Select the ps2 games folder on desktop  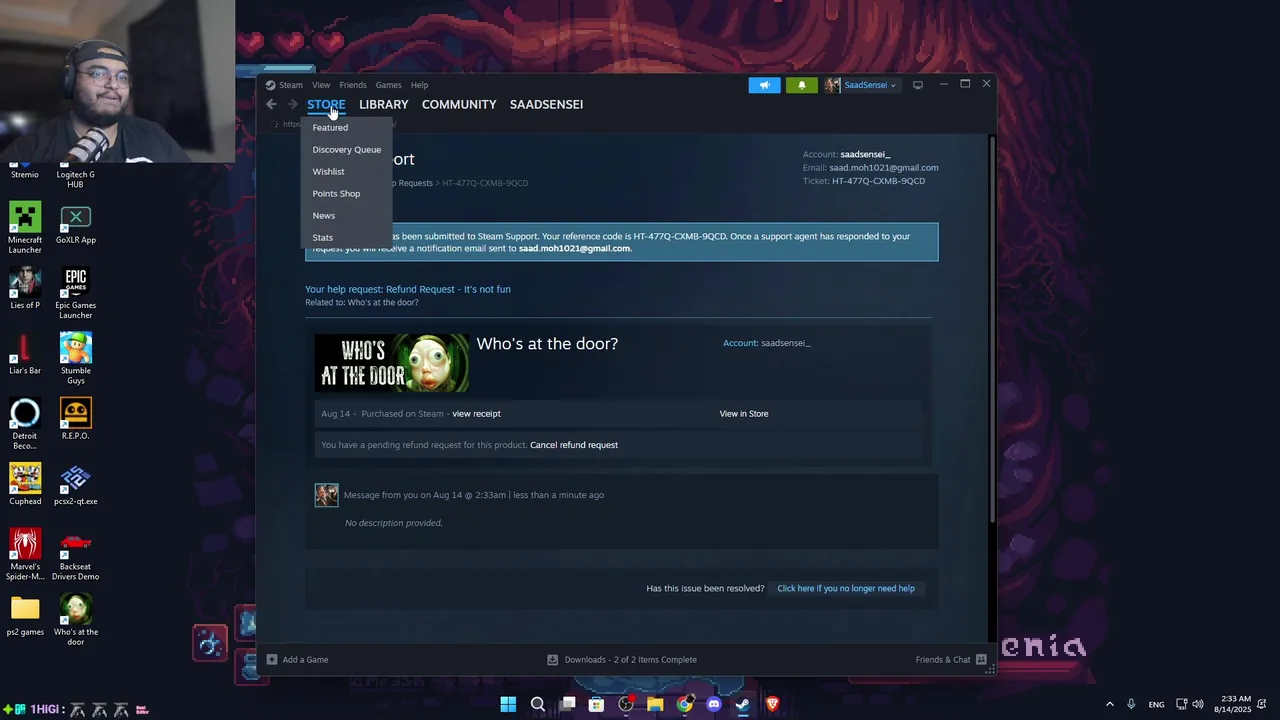25,616
